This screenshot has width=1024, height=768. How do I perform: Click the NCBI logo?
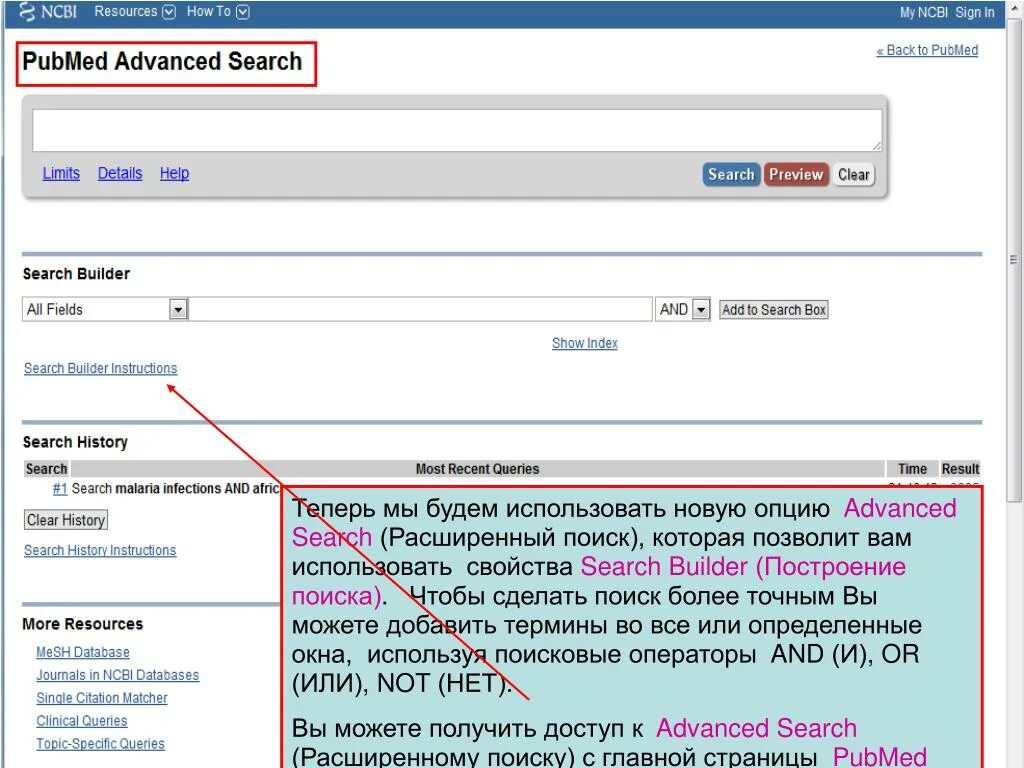pos(48,12)
